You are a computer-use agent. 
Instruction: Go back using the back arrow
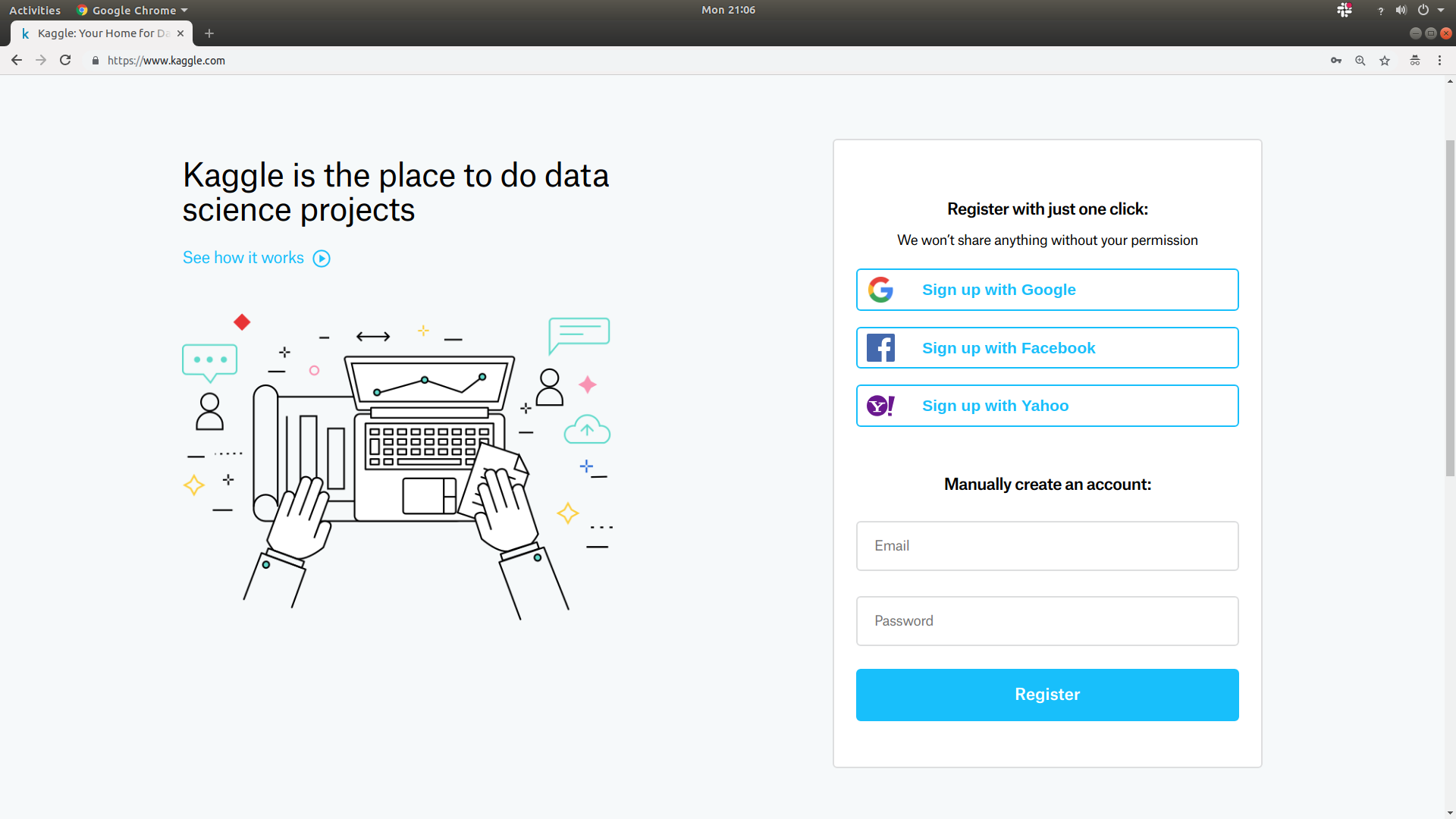click(x=17, y=61)
